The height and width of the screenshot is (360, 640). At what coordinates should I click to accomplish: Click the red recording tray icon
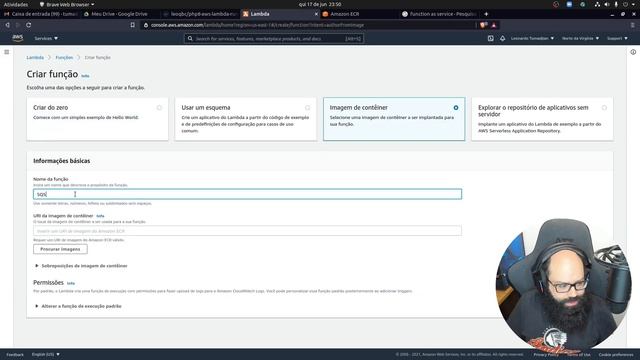[x=556, y=4]
